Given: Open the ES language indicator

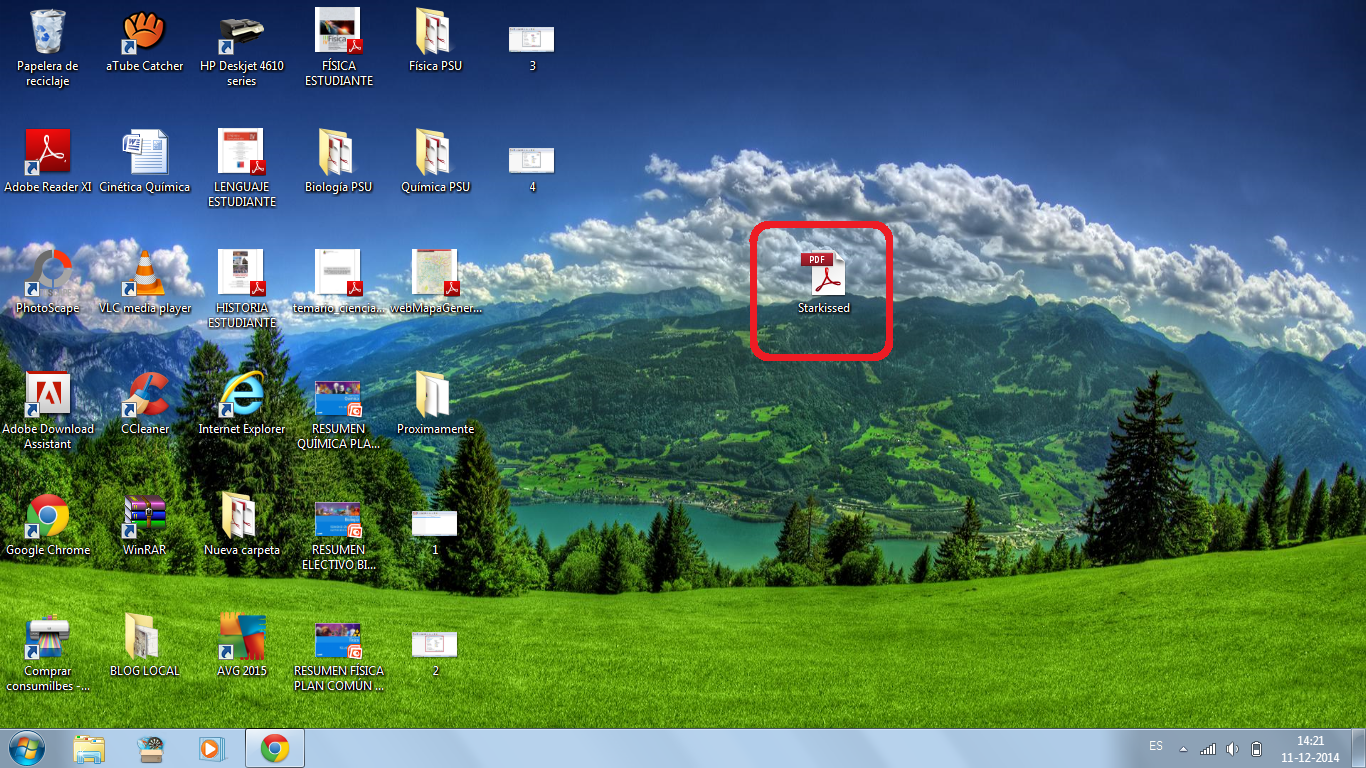Looking at the screenshot, I should 1156,747.
